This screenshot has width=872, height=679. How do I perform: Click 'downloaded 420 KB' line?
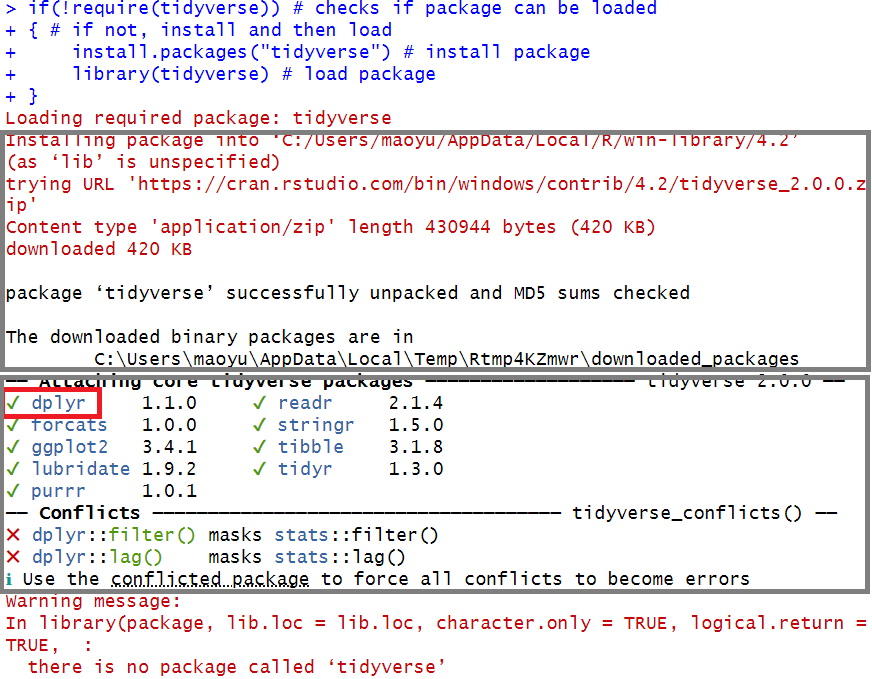(99, 249)
